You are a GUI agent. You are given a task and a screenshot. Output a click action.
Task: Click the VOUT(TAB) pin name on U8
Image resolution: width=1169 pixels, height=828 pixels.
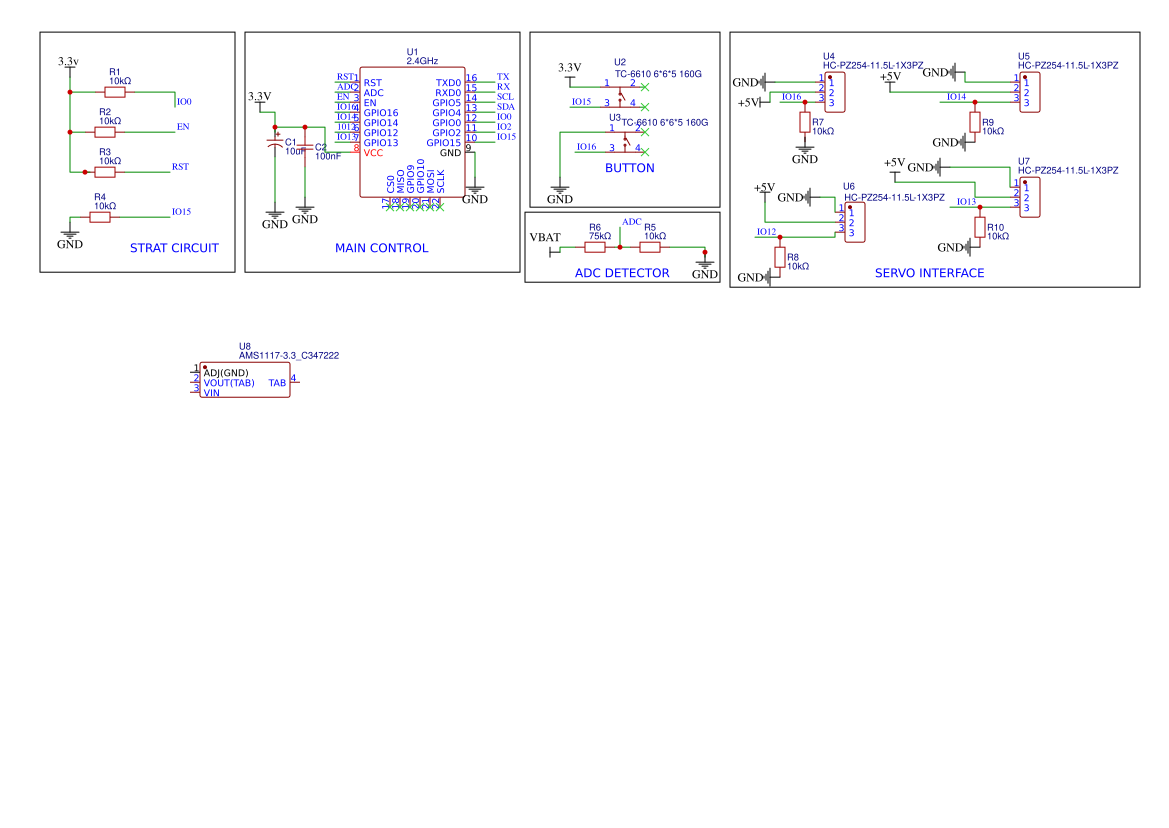coord(229,383)
